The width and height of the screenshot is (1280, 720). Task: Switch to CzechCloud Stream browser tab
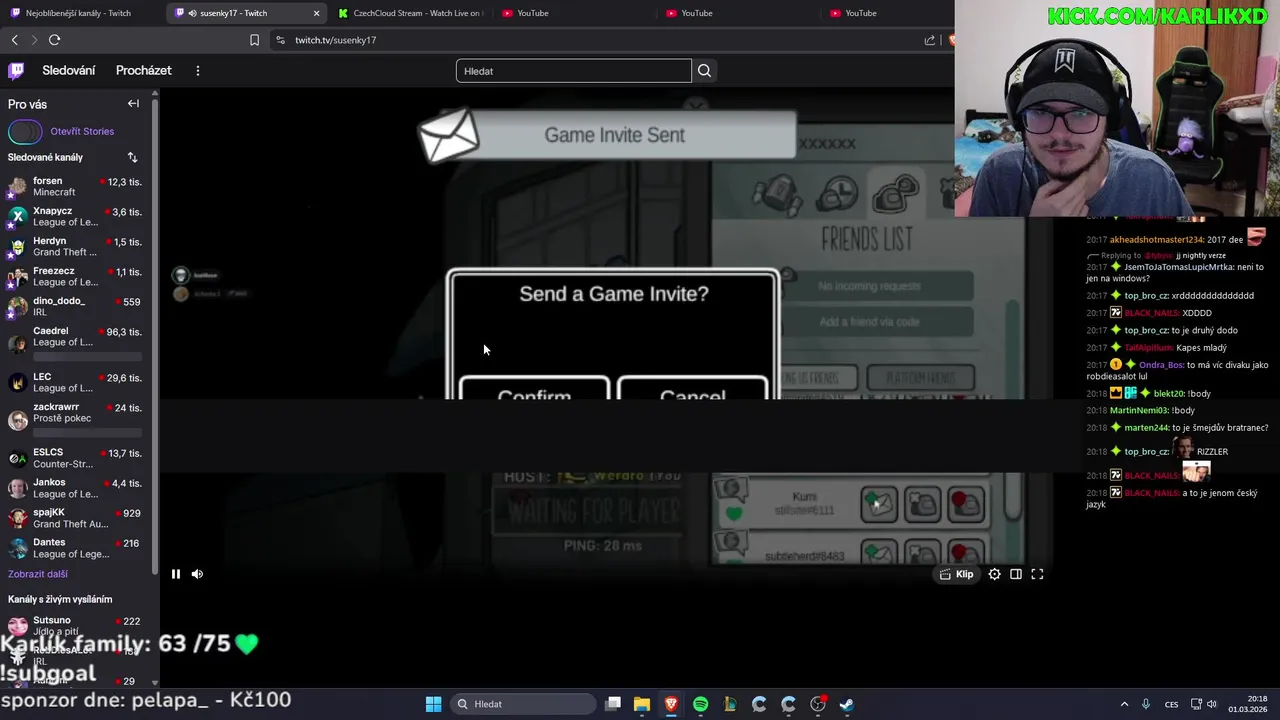click(410, 13)
